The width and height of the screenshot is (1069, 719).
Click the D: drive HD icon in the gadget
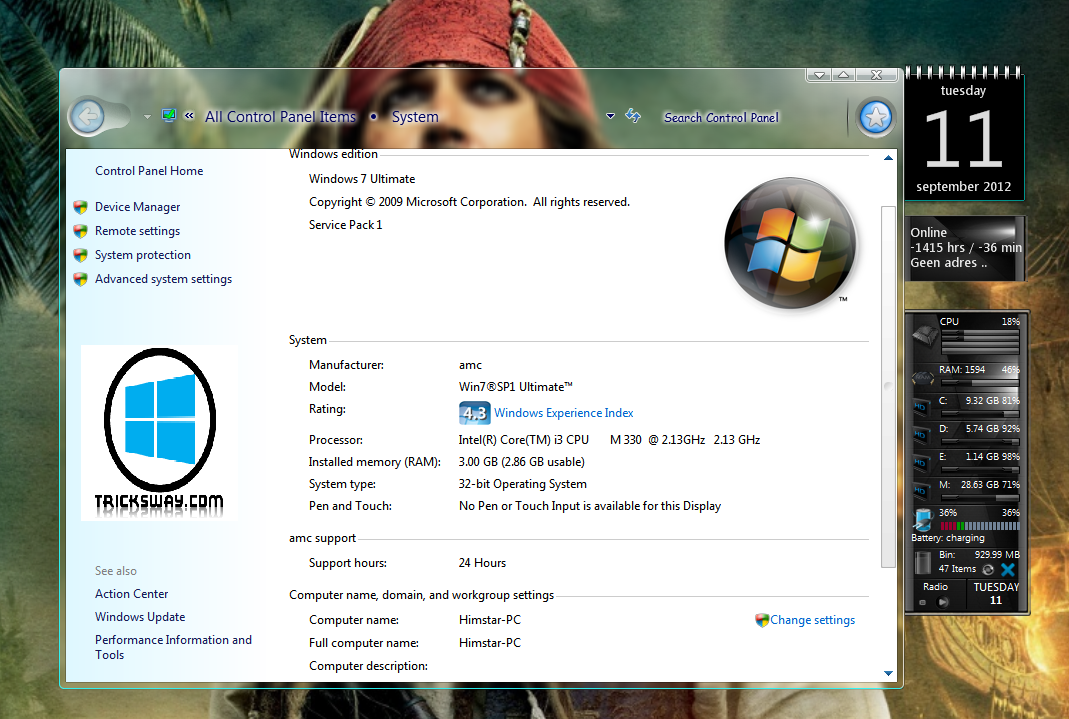[920, 435]
